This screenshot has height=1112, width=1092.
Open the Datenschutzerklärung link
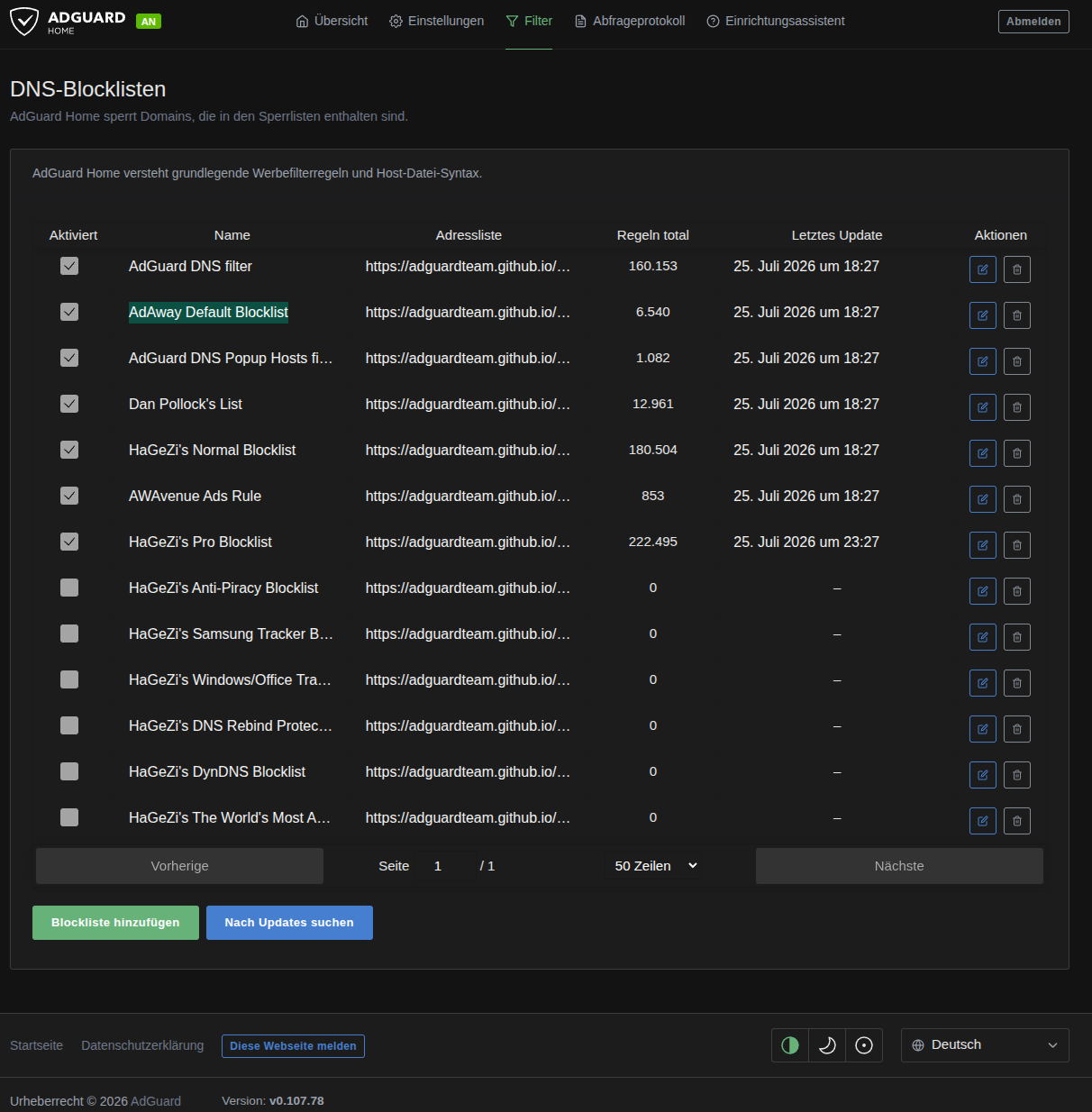pos(142,1045)
